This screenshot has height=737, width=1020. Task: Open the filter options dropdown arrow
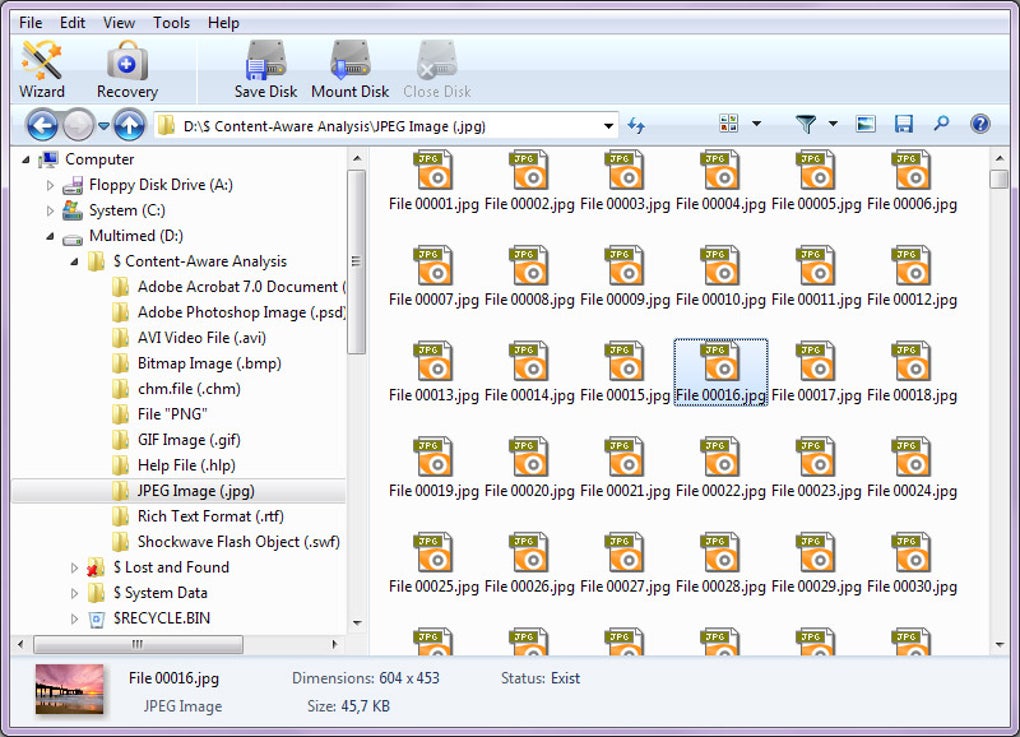tap(833, 123)
